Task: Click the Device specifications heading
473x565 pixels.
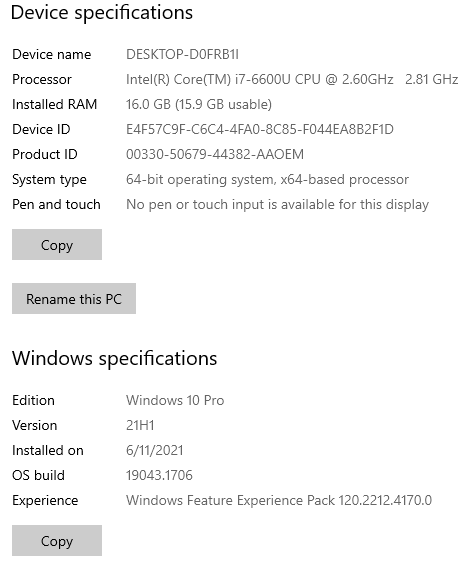Action: click(x=102, y=13)
